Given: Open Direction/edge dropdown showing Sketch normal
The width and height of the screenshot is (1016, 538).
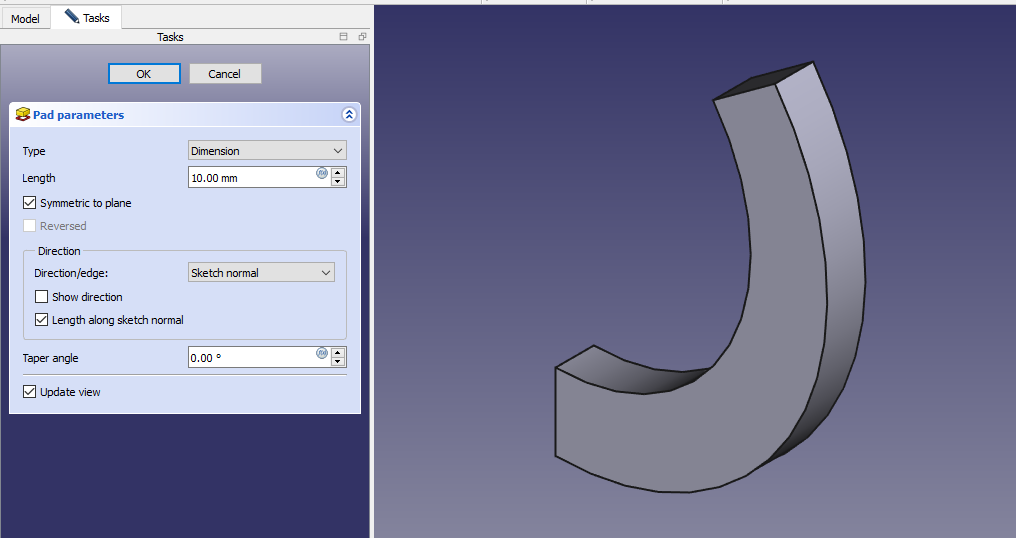Looking at the screenshot, I should (261, 273).
